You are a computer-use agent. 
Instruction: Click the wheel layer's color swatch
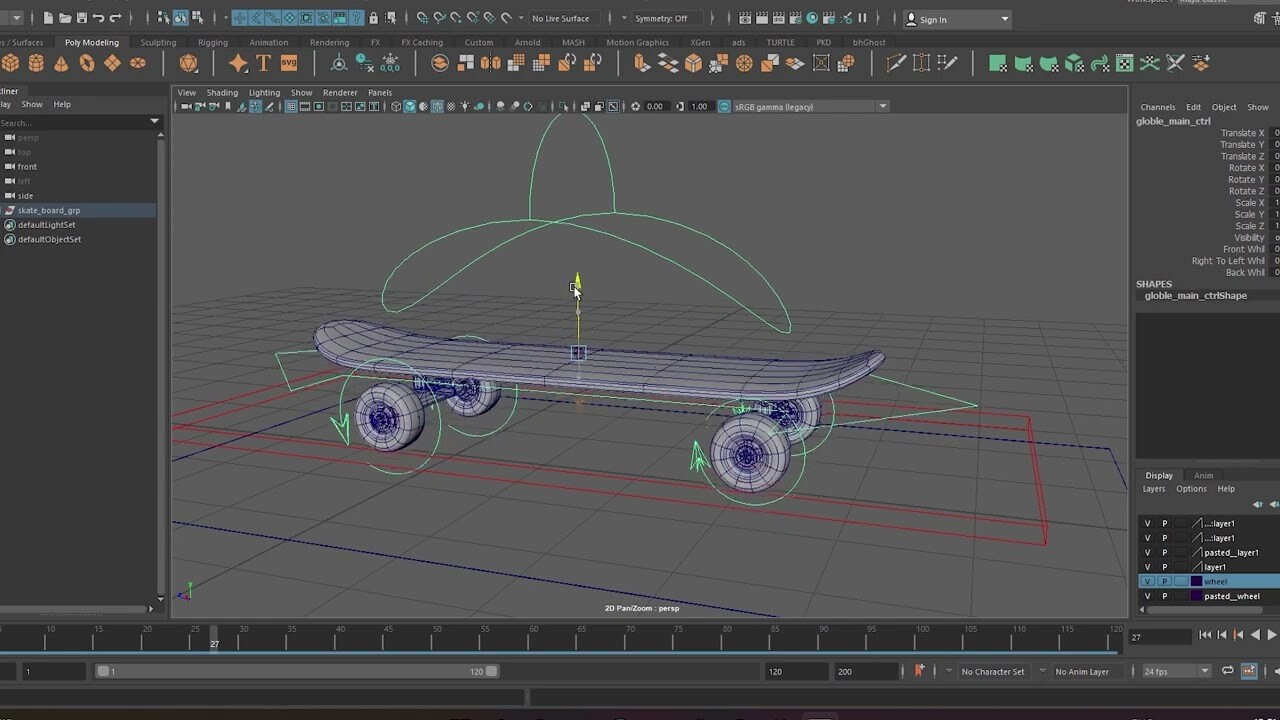[x=1196, y=581]
